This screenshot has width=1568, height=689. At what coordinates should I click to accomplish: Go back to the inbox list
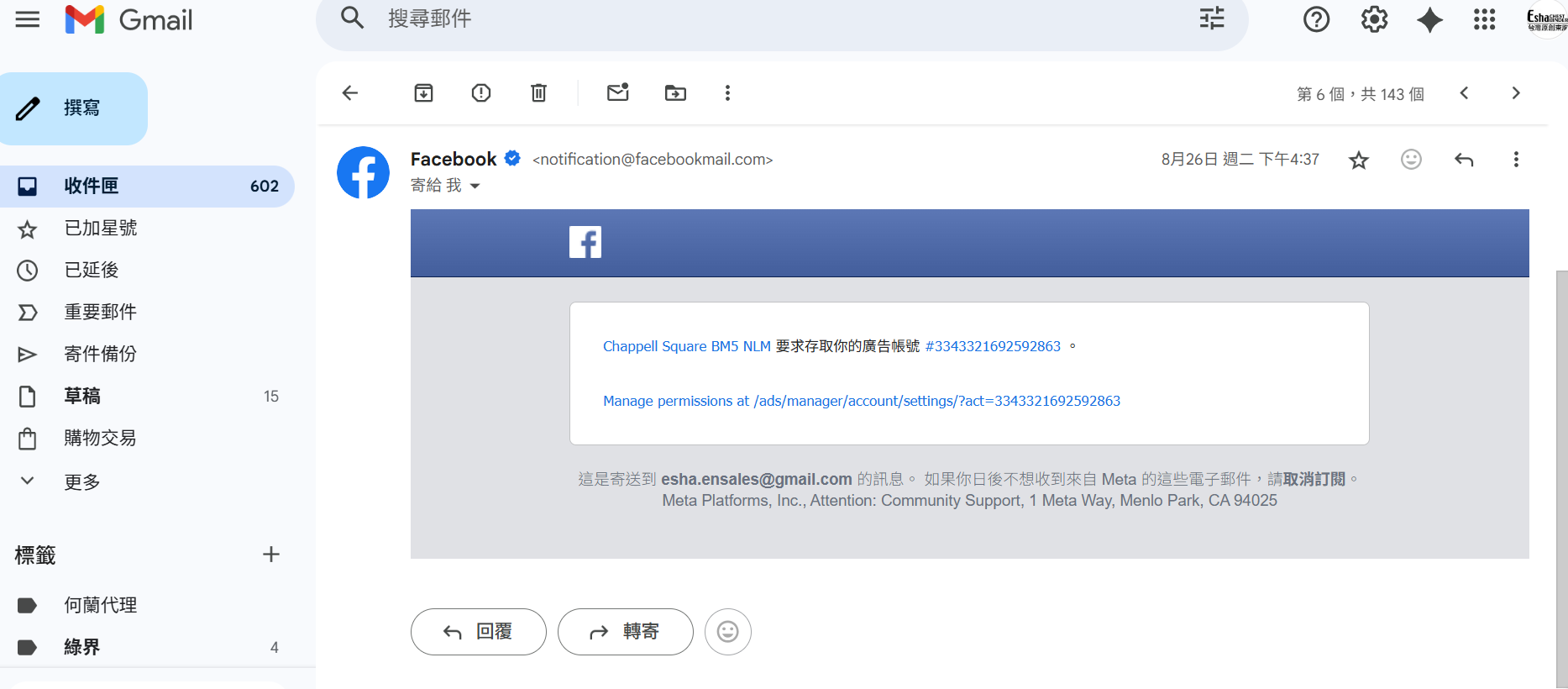pos(350,93)
